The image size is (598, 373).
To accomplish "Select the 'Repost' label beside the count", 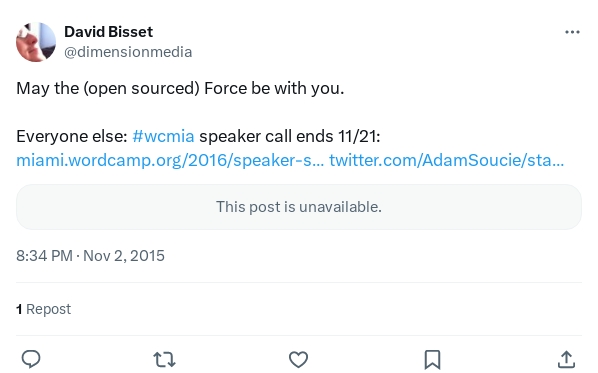I will coord(48,309).
